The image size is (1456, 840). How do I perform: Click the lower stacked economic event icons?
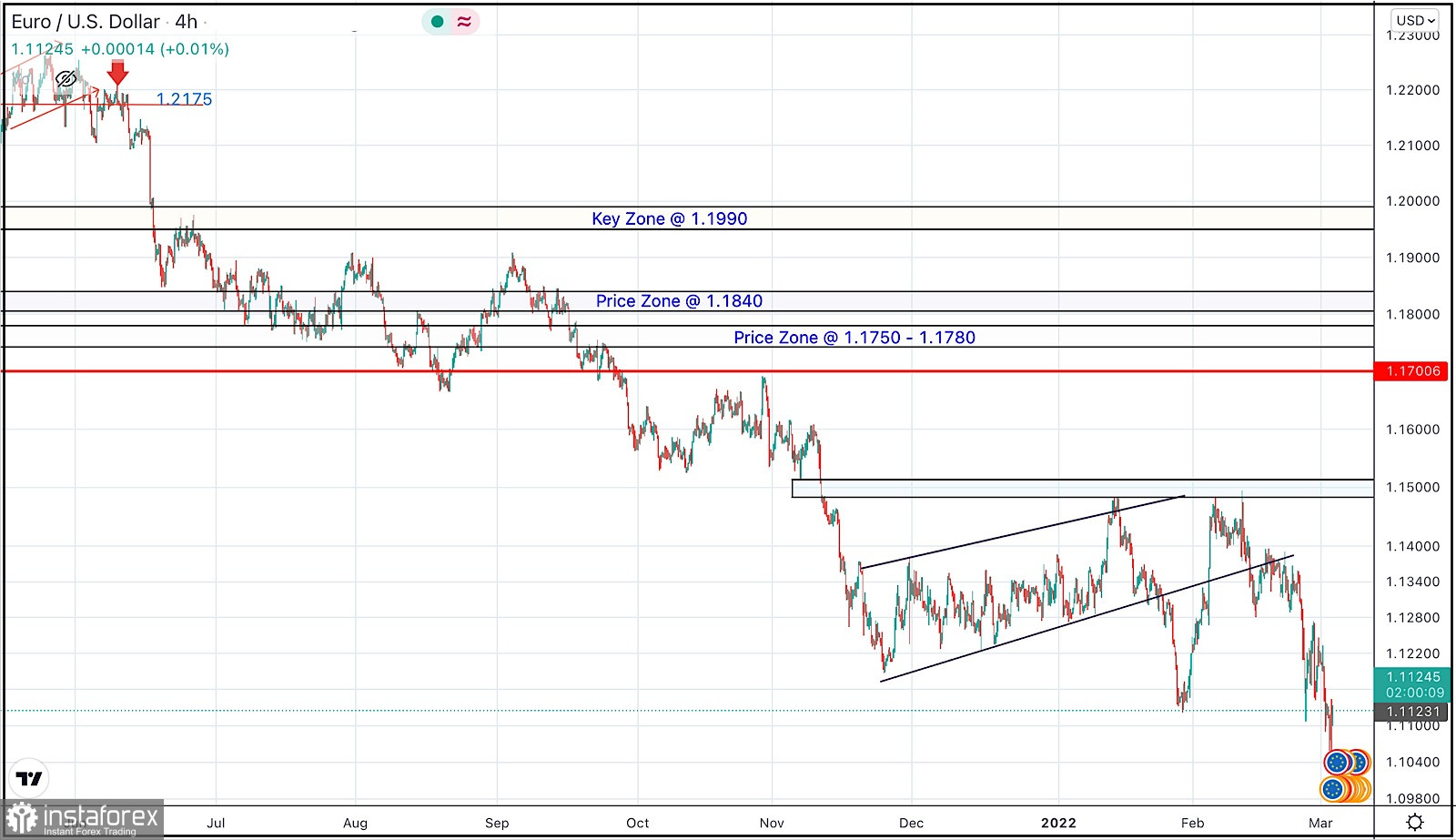click(1344, 789)
